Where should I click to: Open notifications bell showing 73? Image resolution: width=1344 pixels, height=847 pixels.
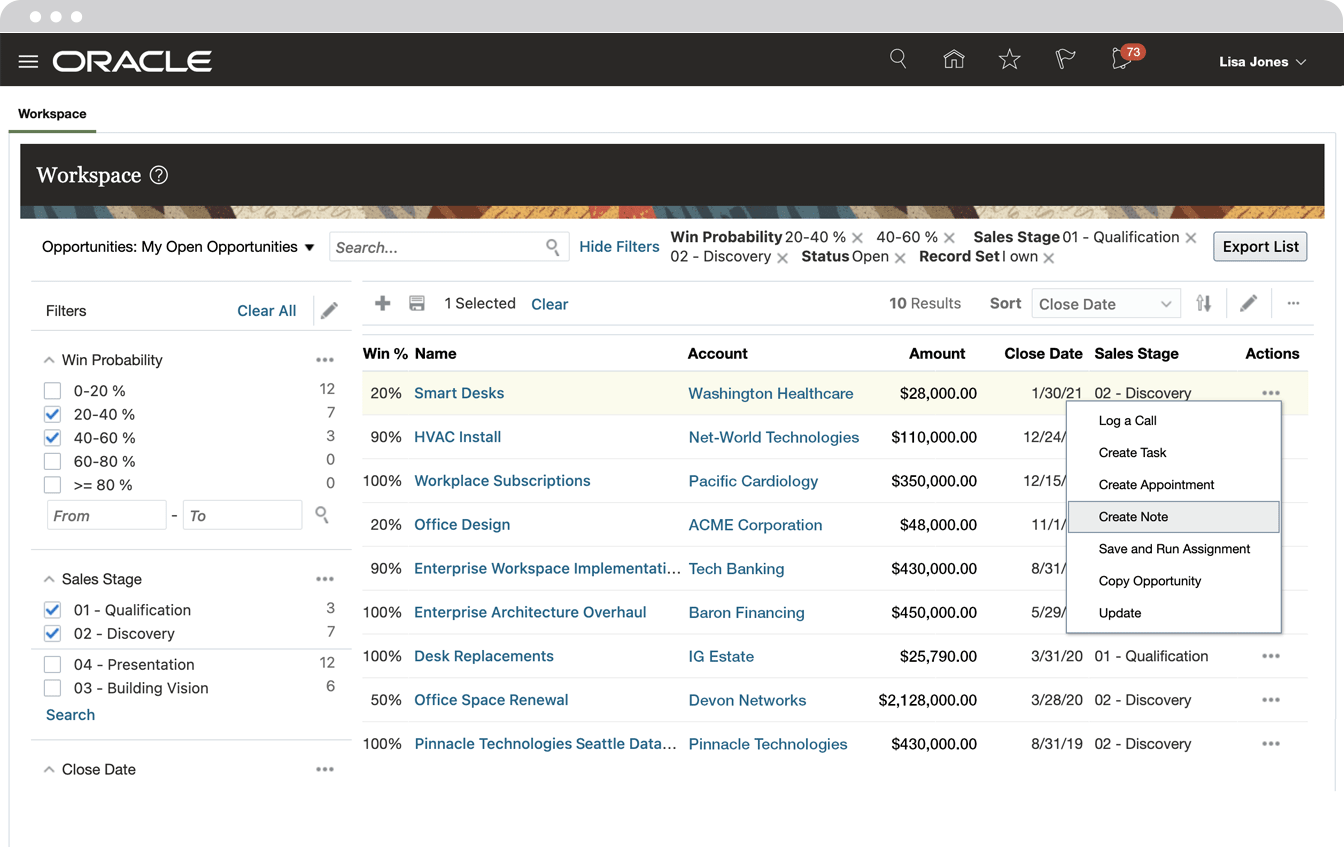pos(1124,59)
